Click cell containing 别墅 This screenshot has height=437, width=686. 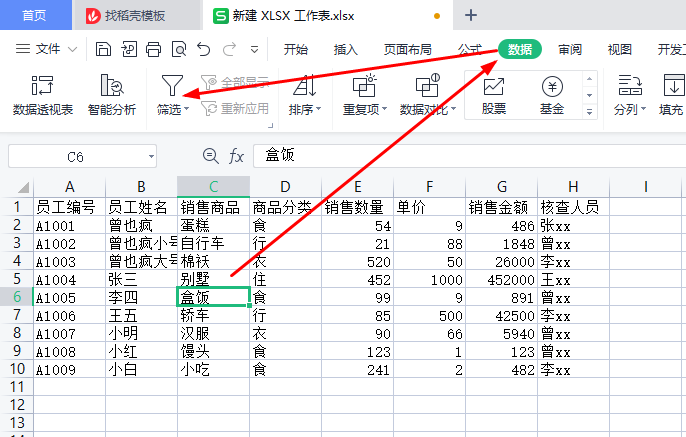[214, 279]
